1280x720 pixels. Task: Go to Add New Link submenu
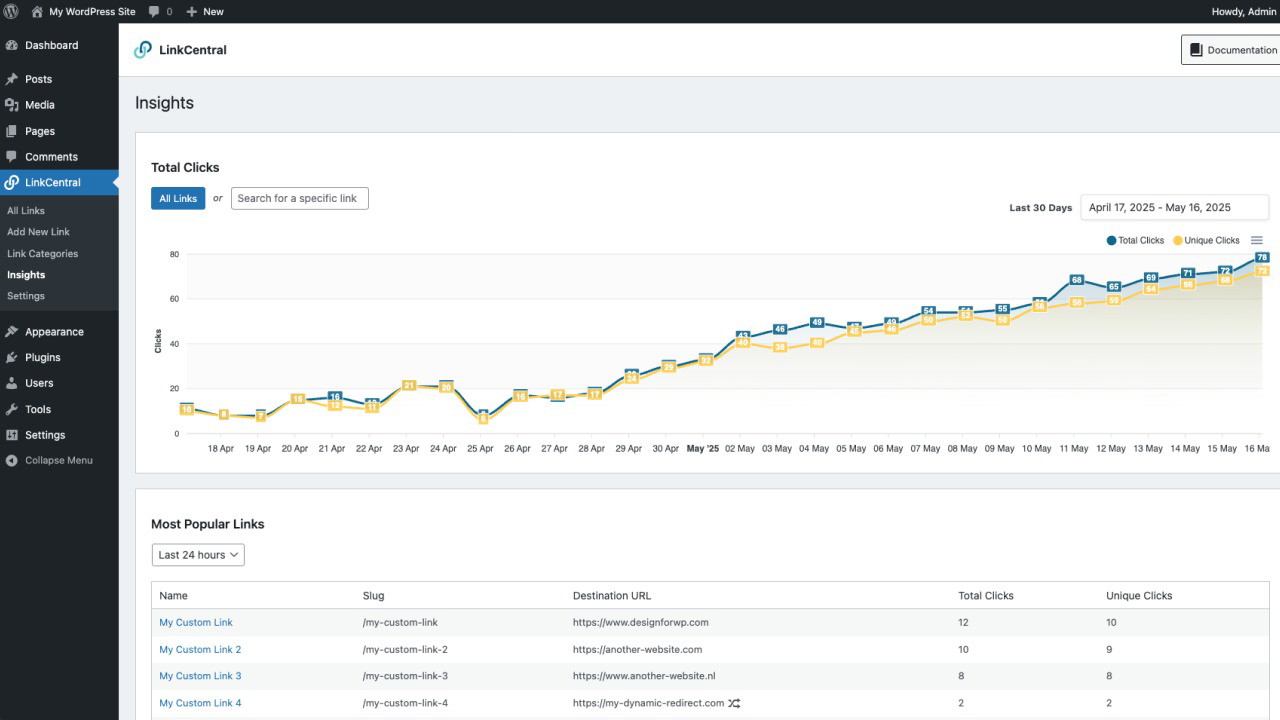coord(38,232)
